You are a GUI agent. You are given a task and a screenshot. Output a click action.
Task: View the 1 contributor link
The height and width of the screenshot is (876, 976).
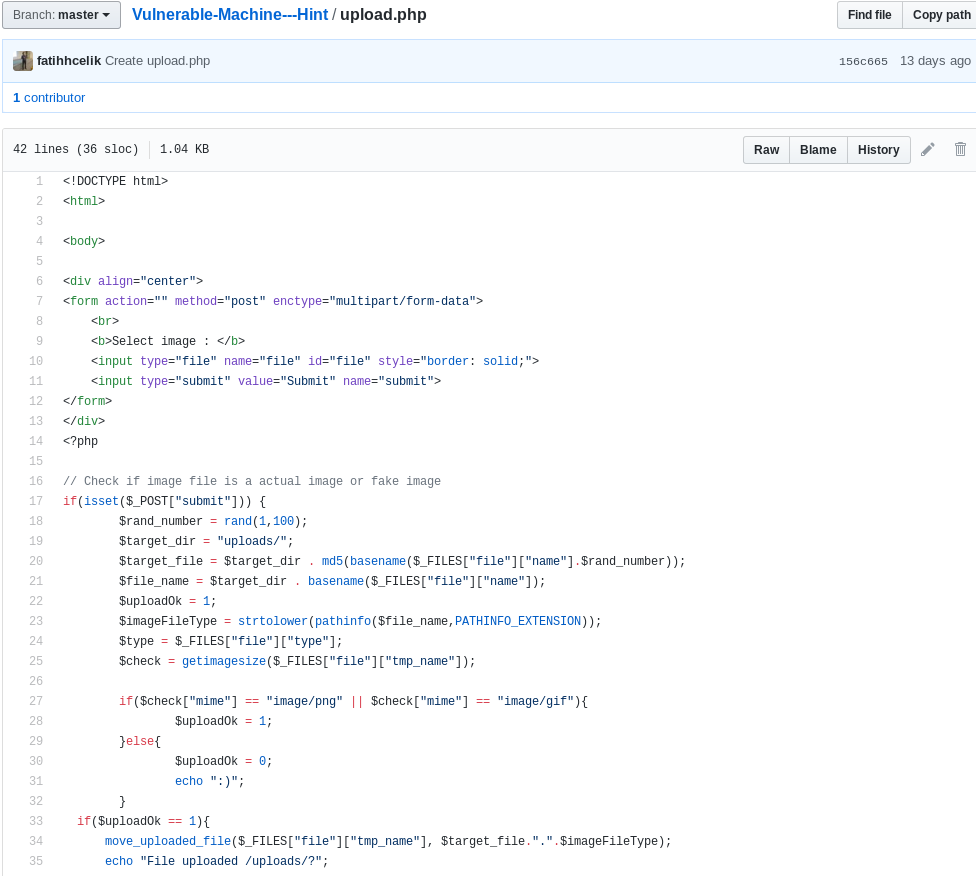coord(49,98)
